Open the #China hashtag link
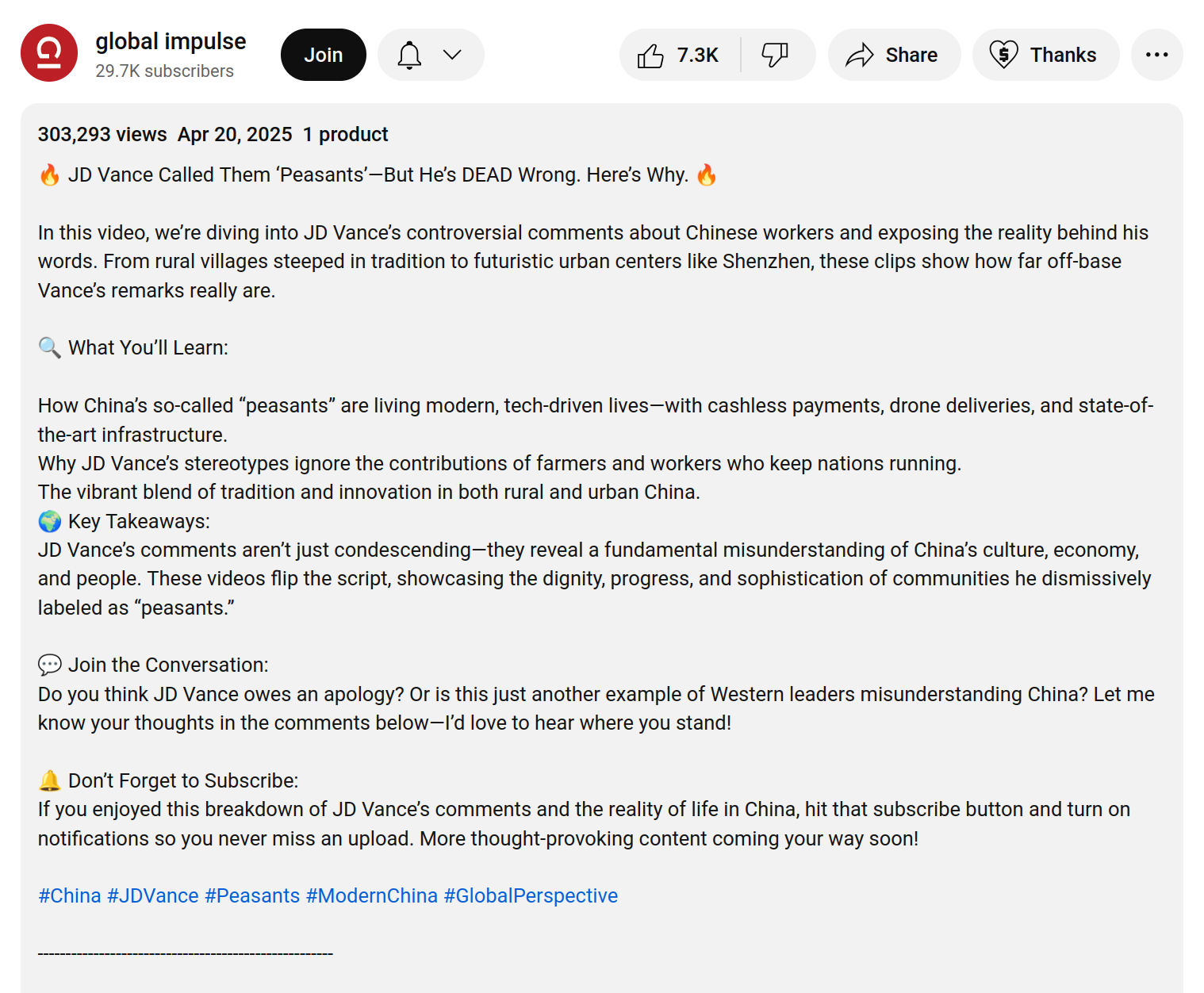Image resolution: width=1204 pixels, height=993 pixels. click(x=70, y=895)
